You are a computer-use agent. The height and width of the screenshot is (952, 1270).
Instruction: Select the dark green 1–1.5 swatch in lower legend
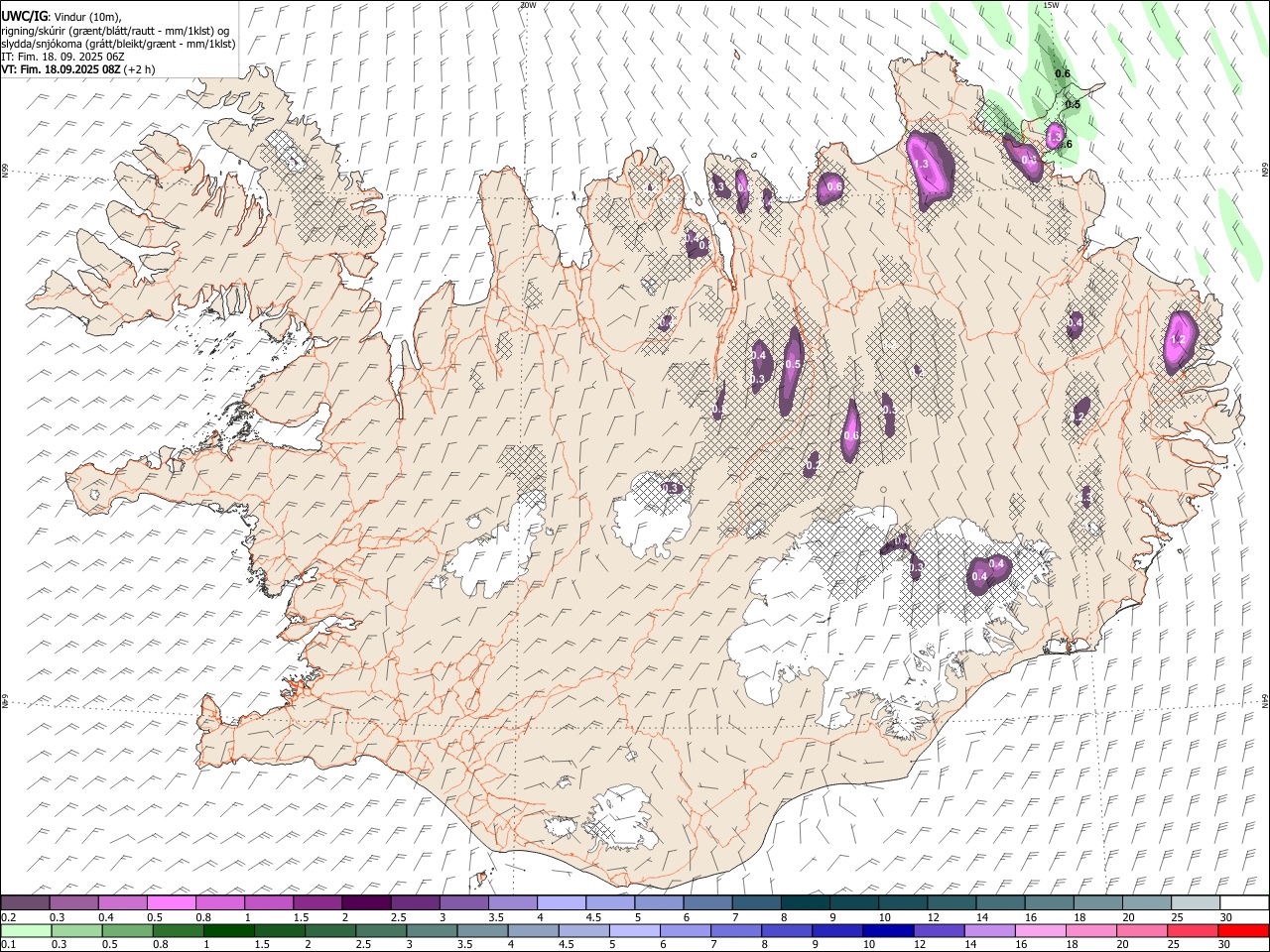229,931
